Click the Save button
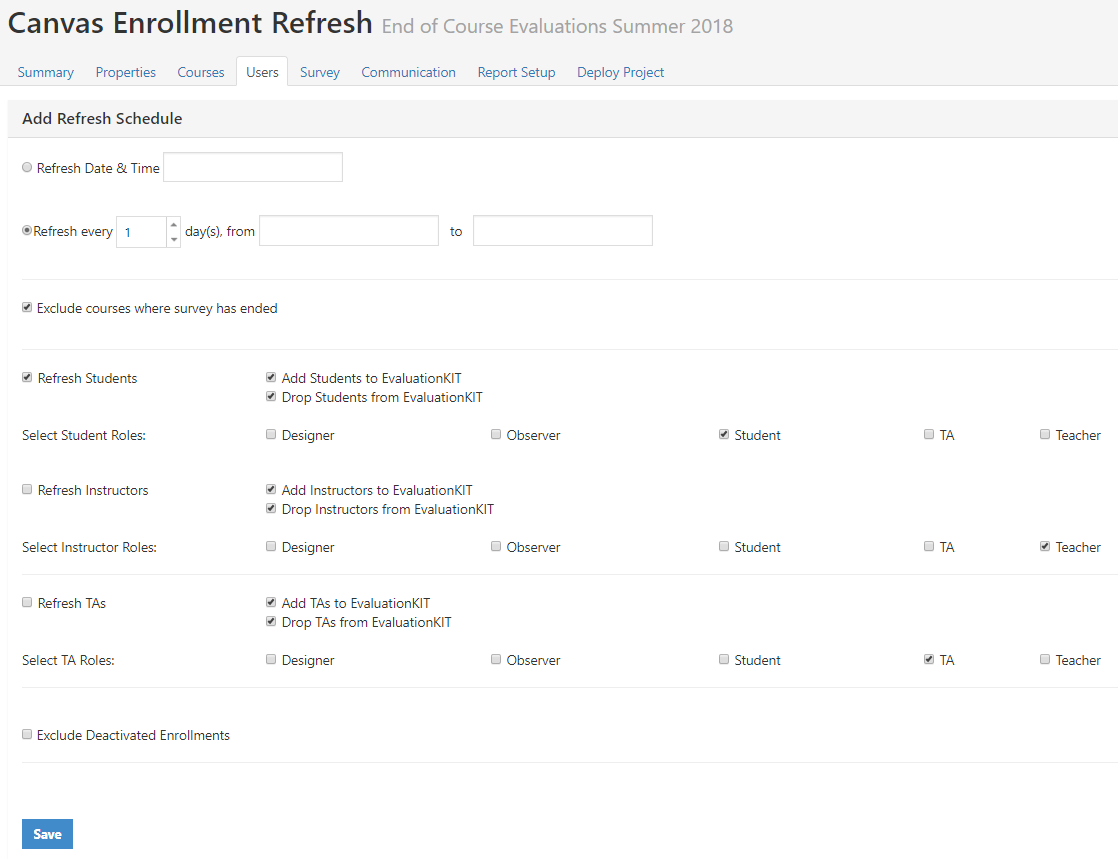The height and width of the screenshot is (859, 1118). coord(47,834)
